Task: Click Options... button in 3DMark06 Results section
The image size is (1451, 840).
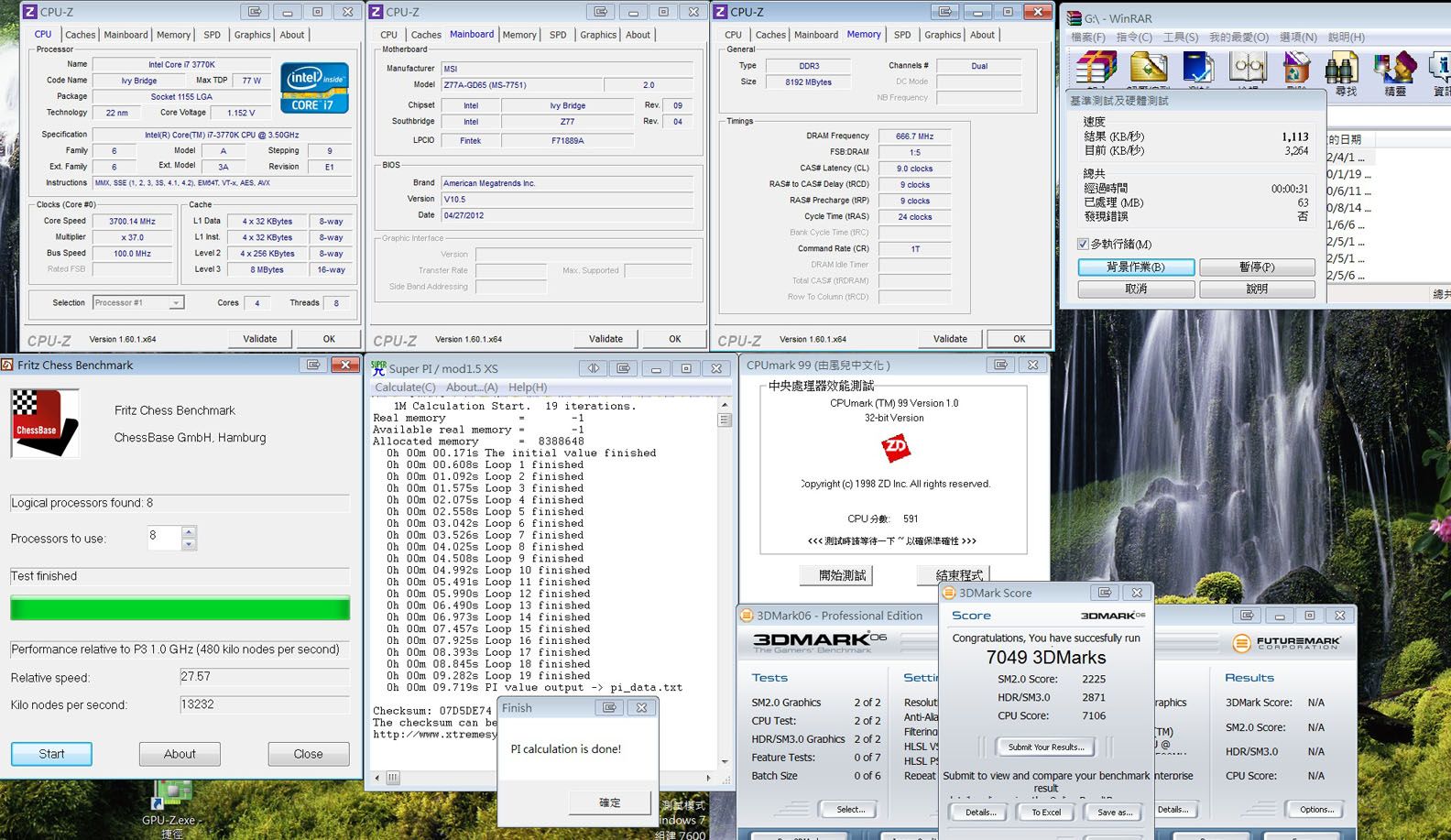Action: pyautogui.click(x=1316, y=810)
